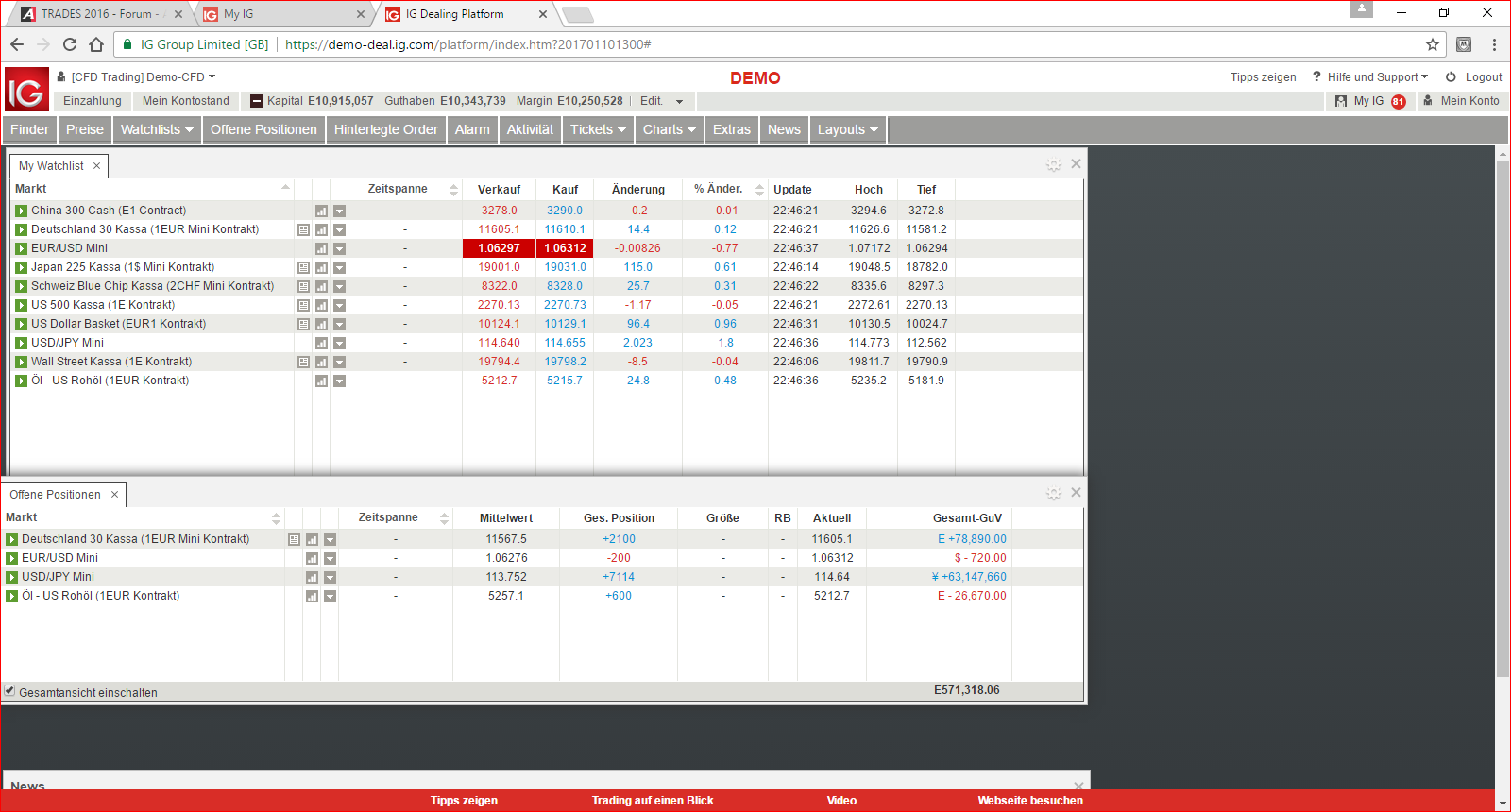This screenshot has width=1511, height=812.
Task: Close the watchlist panel with its X
Action: pyautogui.click(x=1076, y=163)
